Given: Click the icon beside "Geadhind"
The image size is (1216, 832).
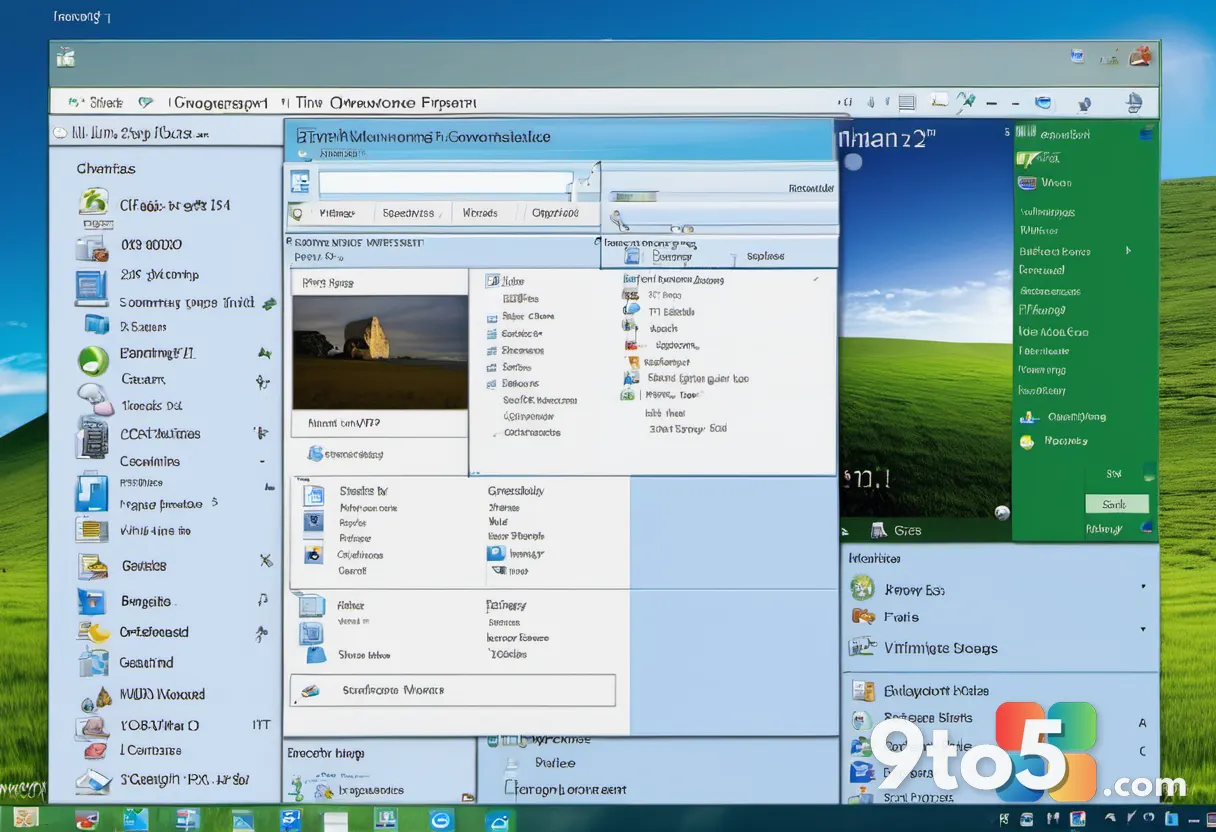Looking at the screenshot, I should [93, 661].
